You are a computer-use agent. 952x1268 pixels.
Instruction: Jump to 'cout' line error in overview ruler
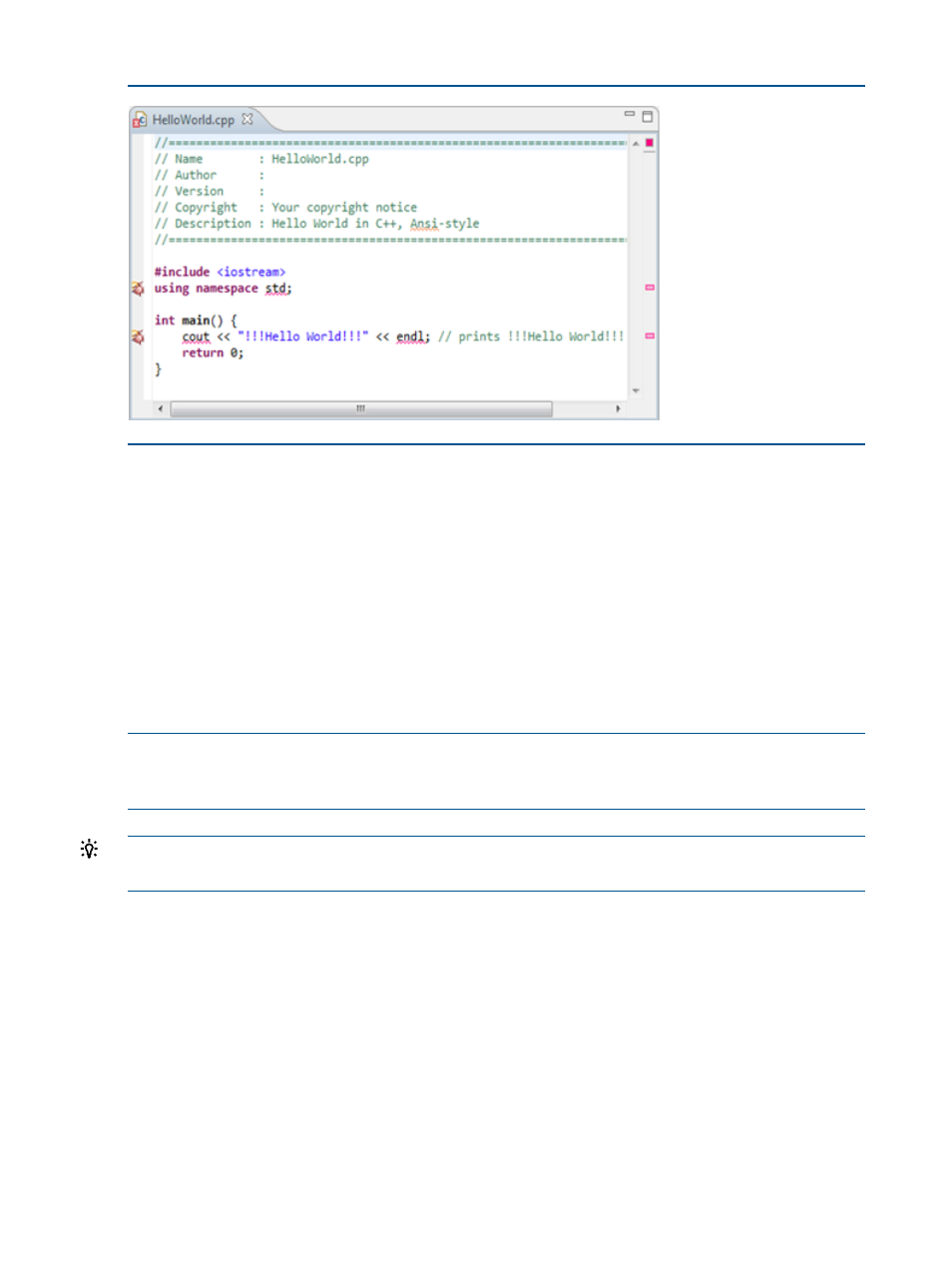coord(650,336)
